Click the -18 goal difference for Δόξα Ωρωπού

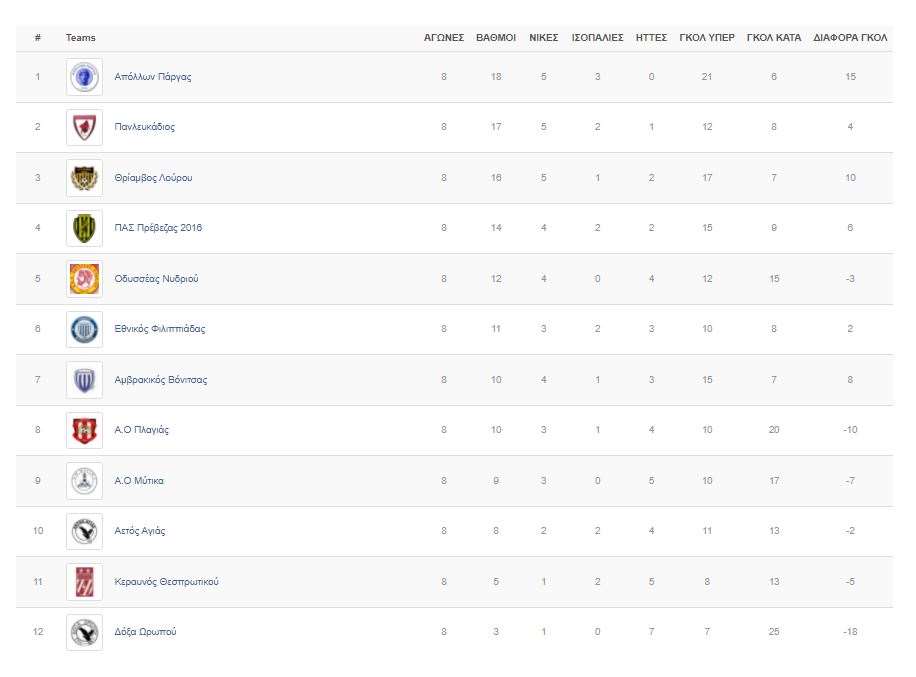851,632
